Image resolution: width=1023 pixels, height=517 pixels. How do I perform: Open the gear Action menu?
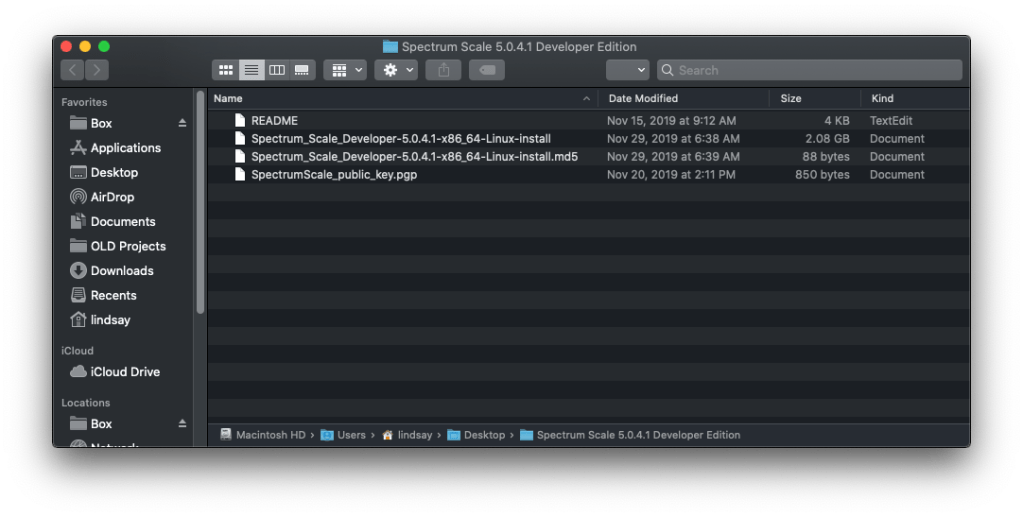point(396,70)
